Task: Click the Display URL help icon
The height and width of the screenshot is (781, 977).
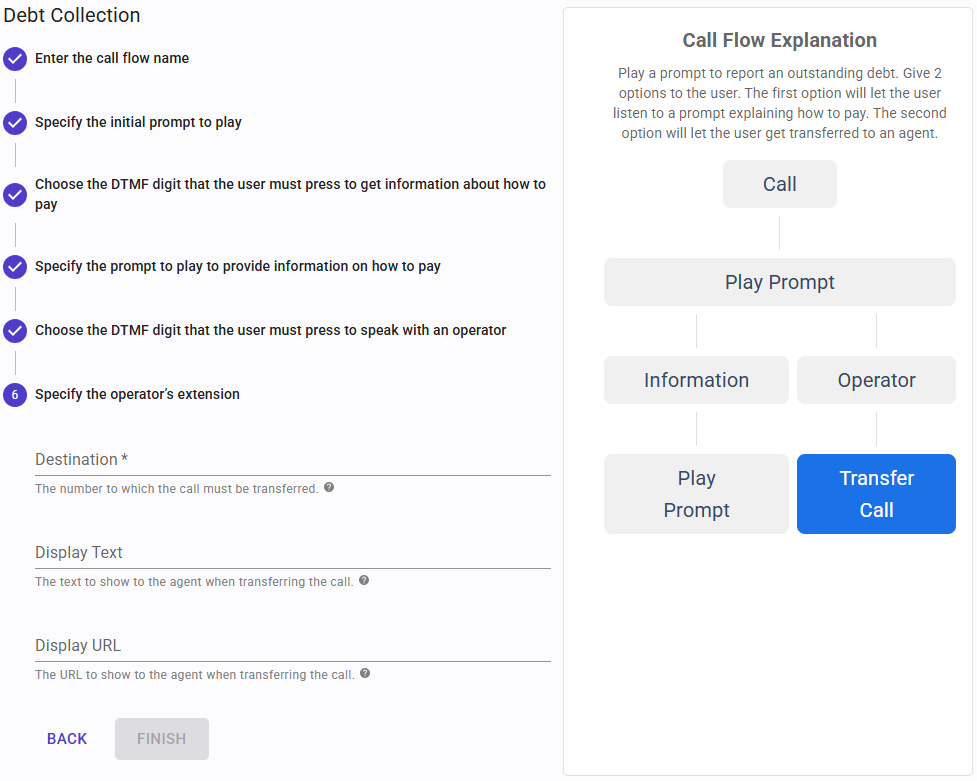Action: click(365, 673)
